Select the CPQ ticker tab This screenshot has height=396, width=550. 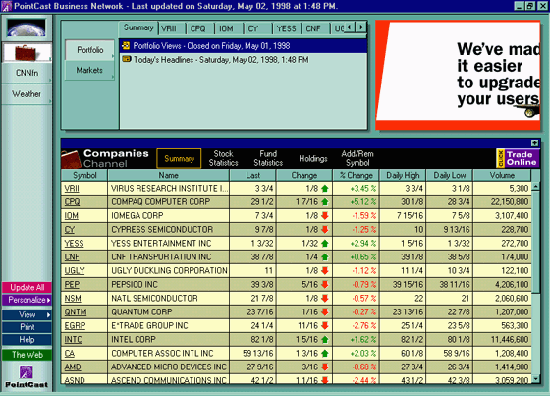click(x=197, y=29)
